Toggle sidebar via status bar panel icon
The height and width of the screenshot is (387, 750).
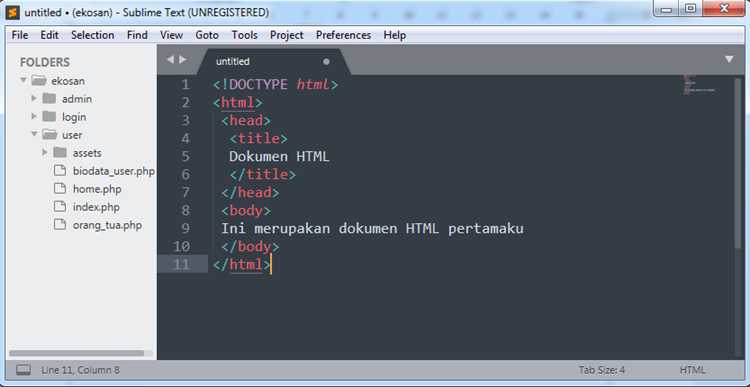tap(23, 370)
